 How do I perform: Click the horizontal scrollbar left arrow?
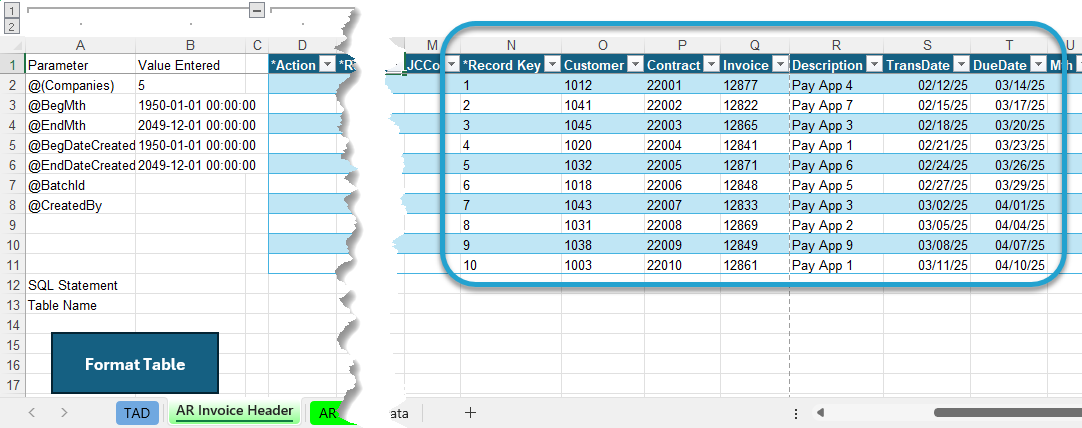[820, 413]
